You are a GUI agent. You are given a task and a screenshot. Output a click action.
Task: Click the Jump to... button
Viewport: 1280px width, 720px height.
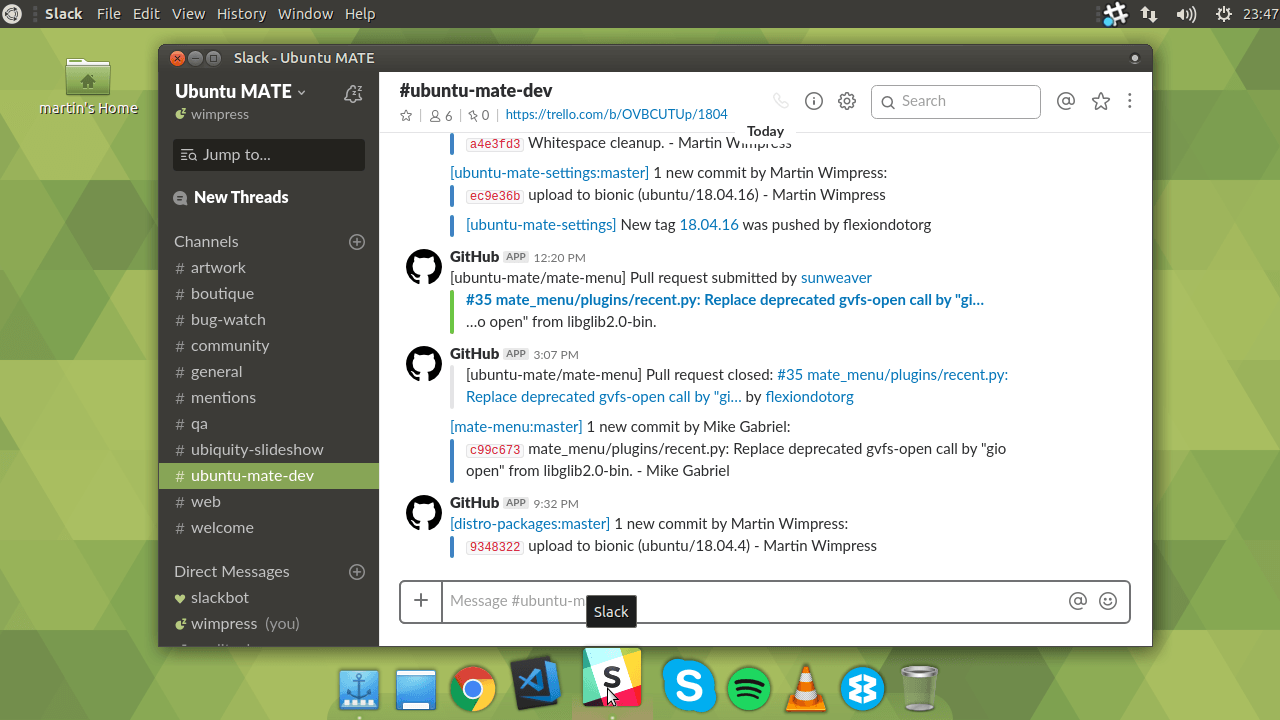point(269,155)
